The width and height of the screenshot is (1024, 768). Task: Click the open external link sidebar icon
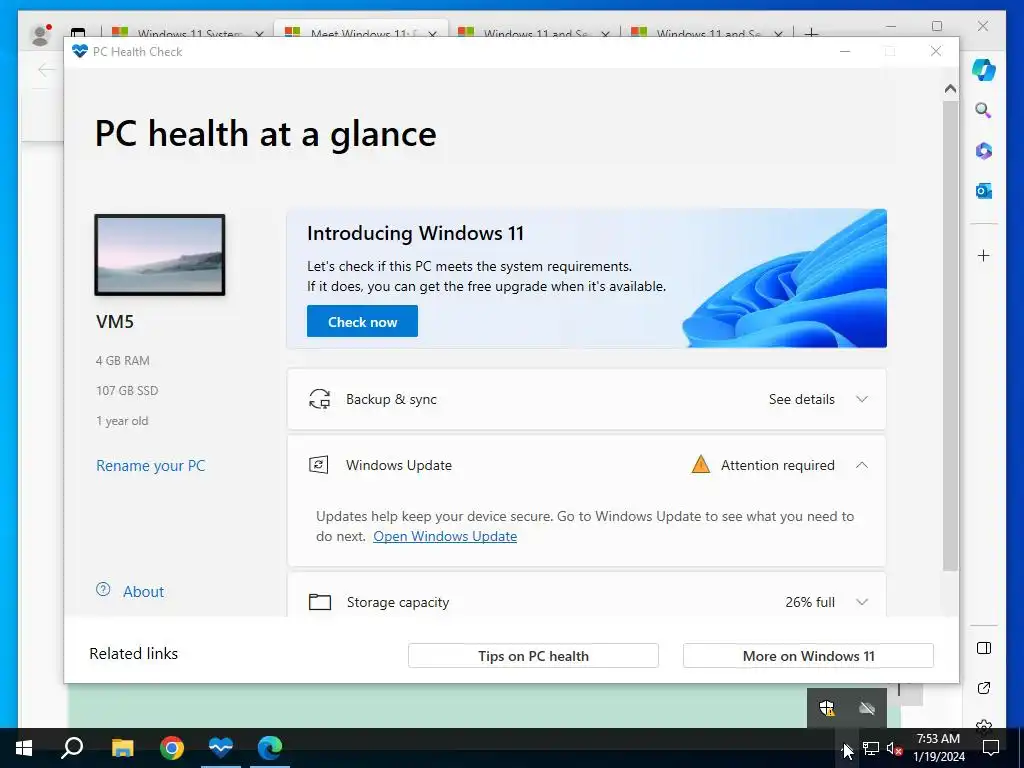tap(984, 688)
